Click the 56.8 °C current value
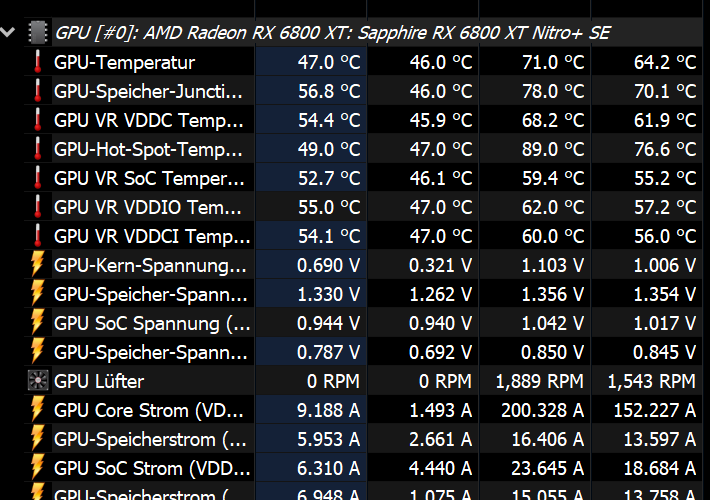The height and width of the screenshot is (500, 710). 329,91
